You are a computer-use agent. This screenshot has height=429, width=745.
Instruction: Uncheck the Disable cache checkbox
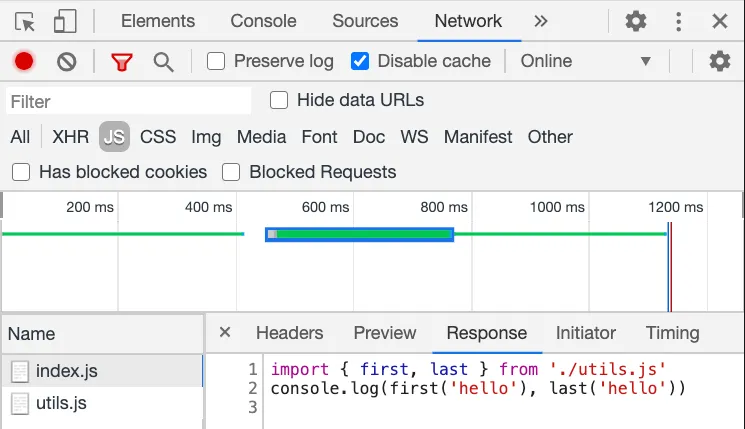coord(360,62)
